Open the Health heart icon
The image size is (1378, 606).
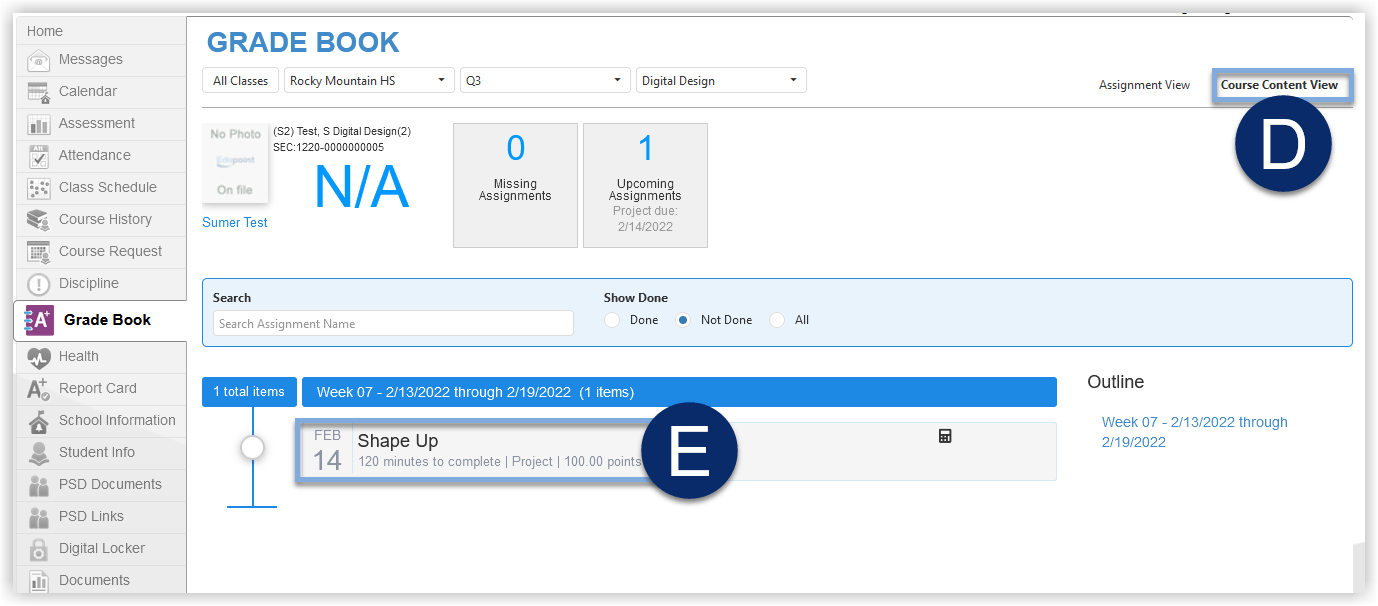click(39, 357)
